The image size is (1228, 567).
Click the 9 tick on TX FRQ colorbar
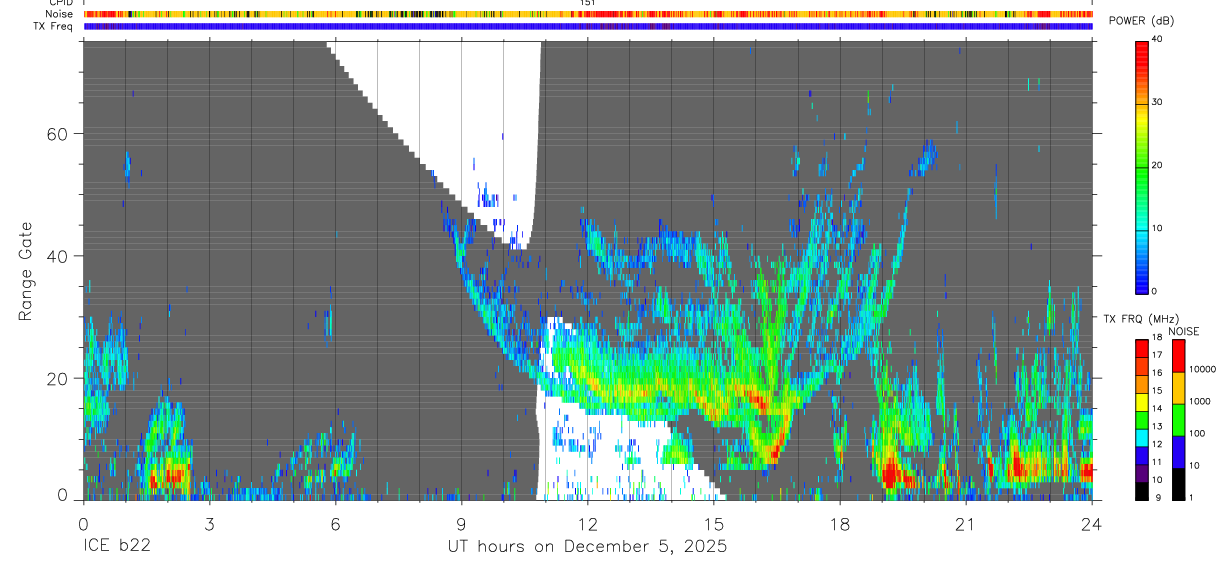coord(1157,497)
